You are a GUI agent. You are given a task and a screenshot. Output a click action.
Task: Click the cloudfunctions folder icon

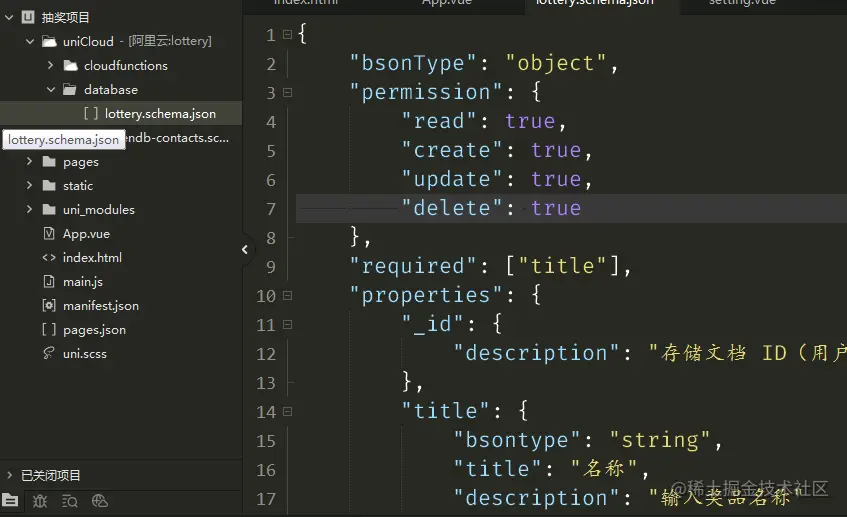click(70, 65)
